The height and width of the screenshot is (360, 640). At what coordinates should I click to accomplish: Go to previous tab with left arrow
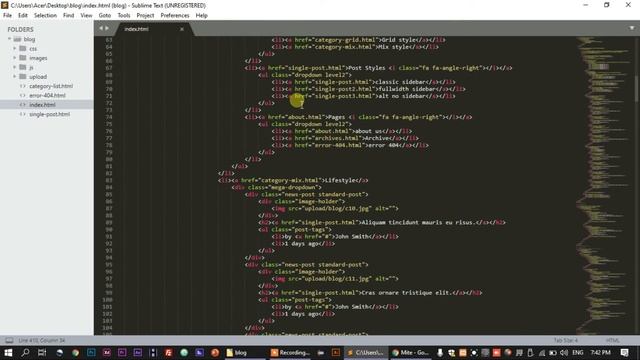[x=101, y=28]
